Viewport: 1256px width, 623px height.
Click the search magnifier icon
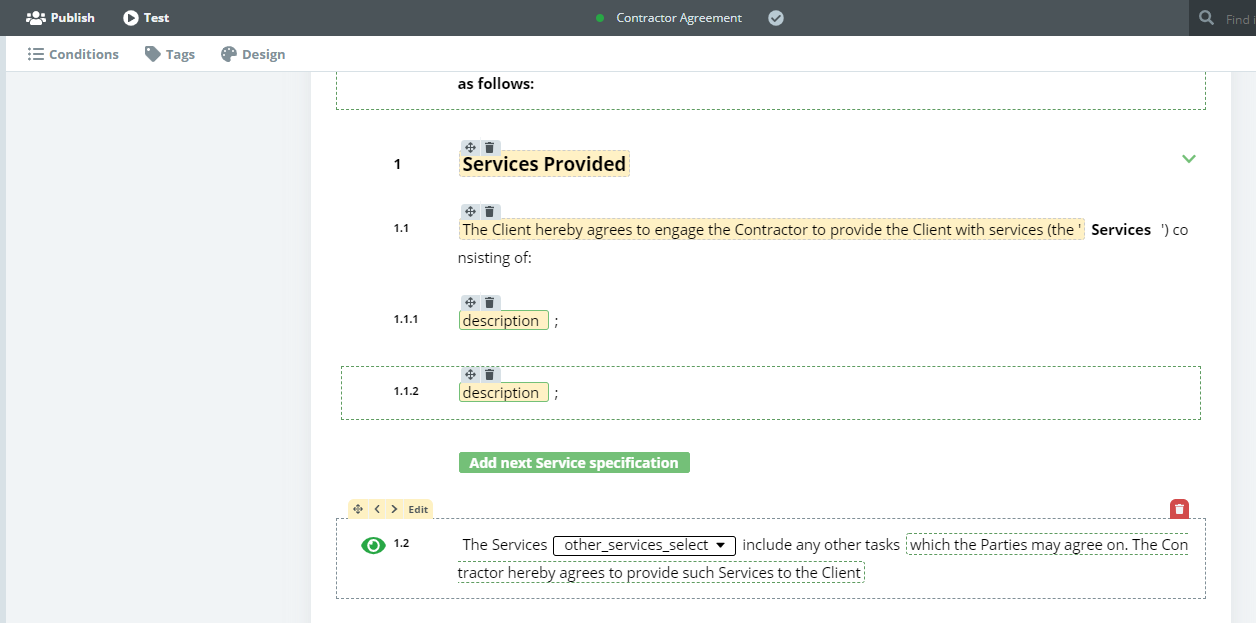(x=1207, y=18)
